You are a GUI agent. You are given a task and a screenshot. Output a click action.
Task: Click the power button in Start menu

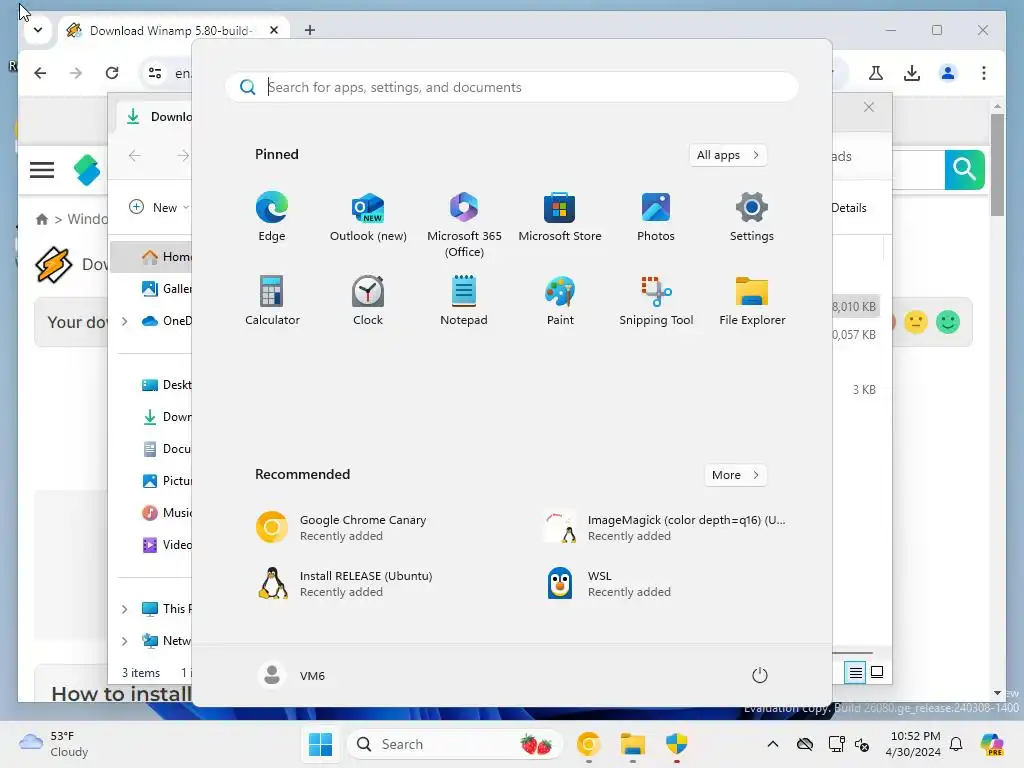coord(760,675)
